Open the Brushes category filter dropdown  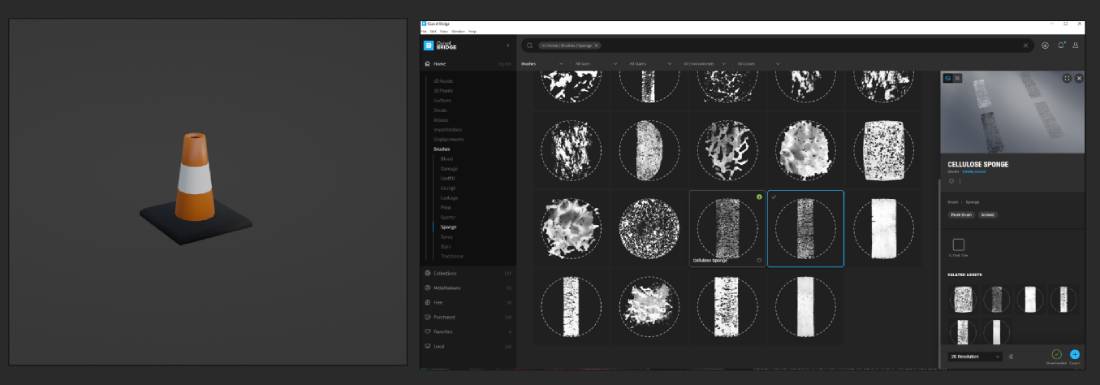pyautogui.click(x=542, y=64)
